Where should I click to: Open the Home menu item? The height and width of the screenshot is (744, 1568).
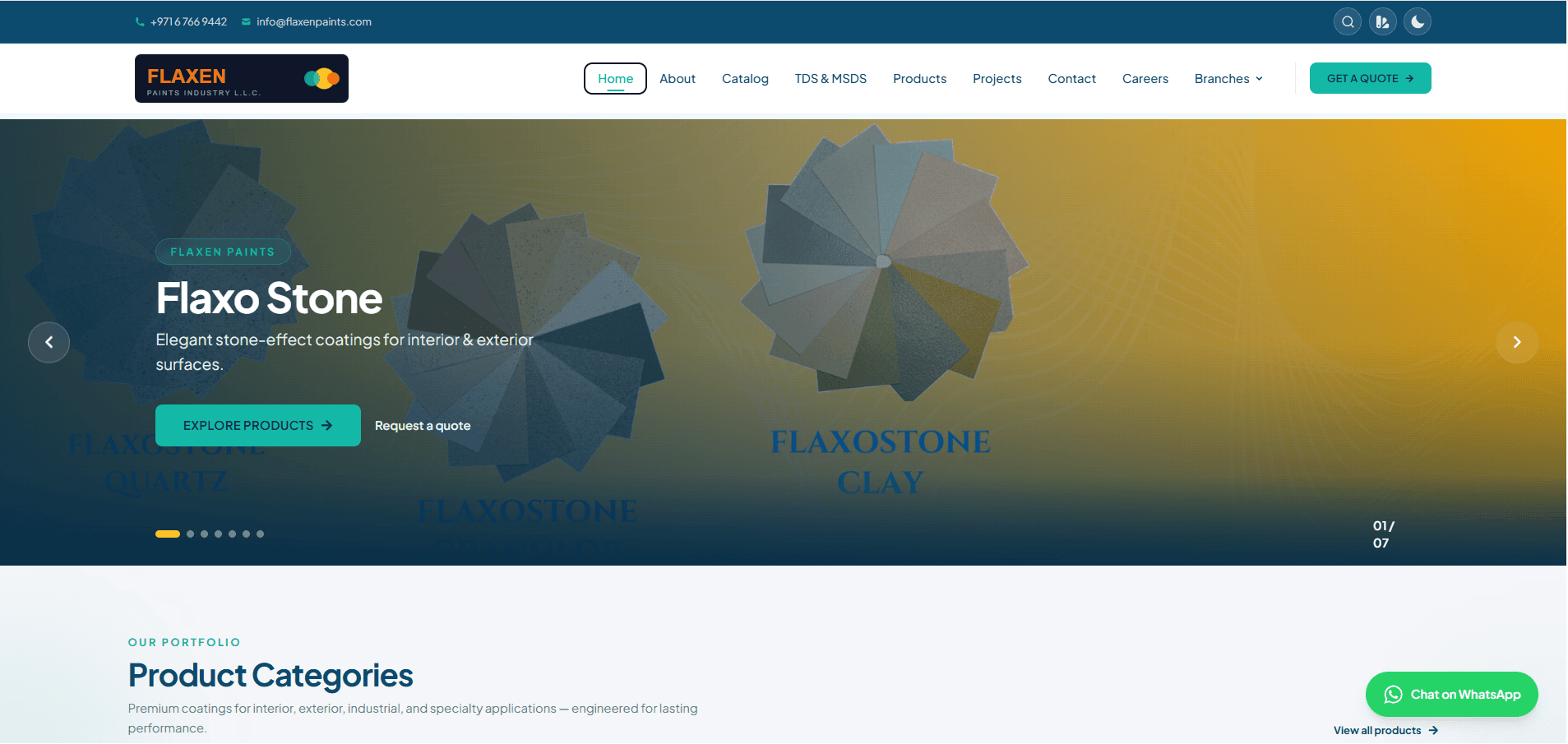click(x=615, y=79)
